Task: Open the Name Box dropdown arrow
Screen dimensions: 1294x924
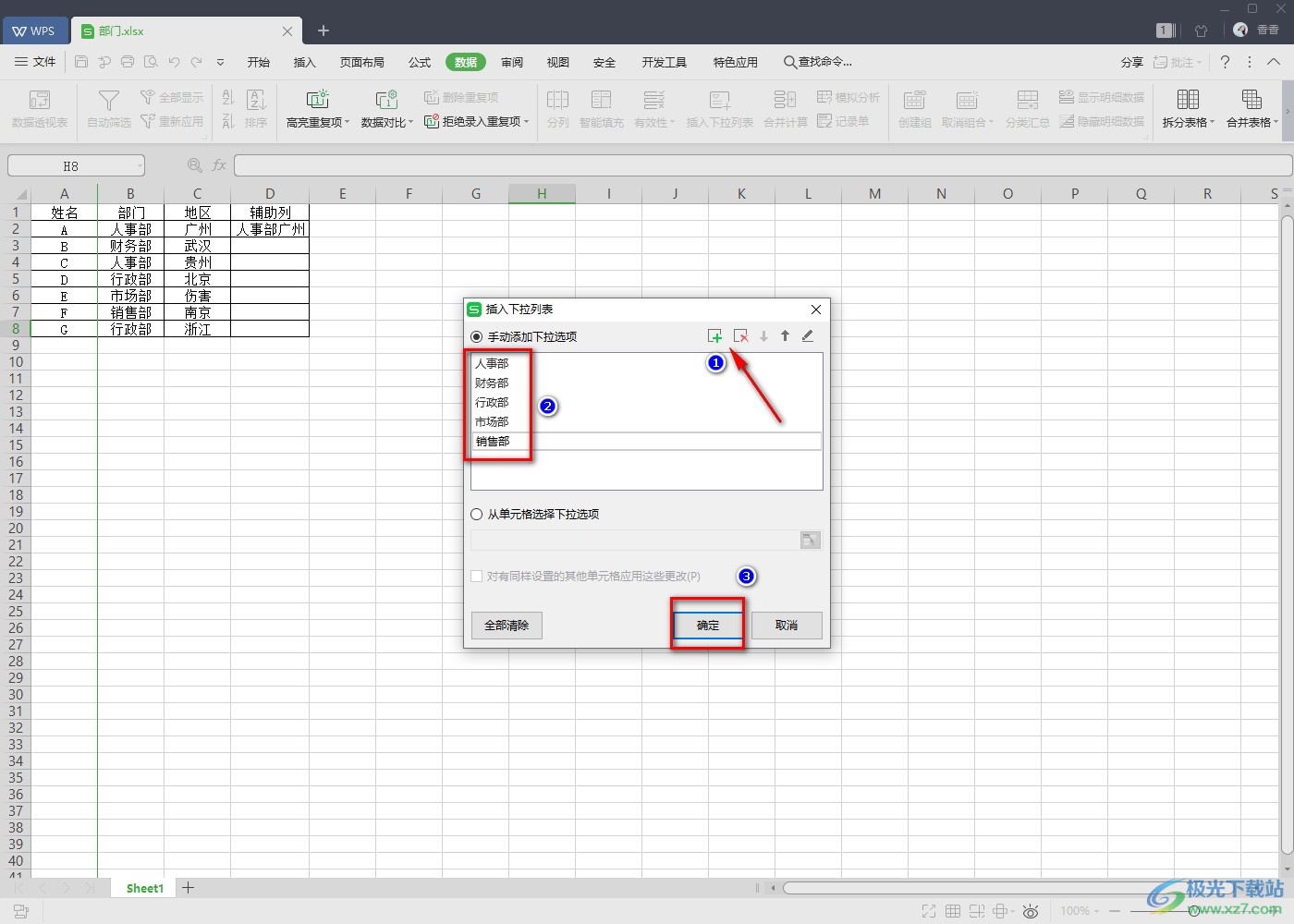Action: pyautogui.click(x=140, y=165)
